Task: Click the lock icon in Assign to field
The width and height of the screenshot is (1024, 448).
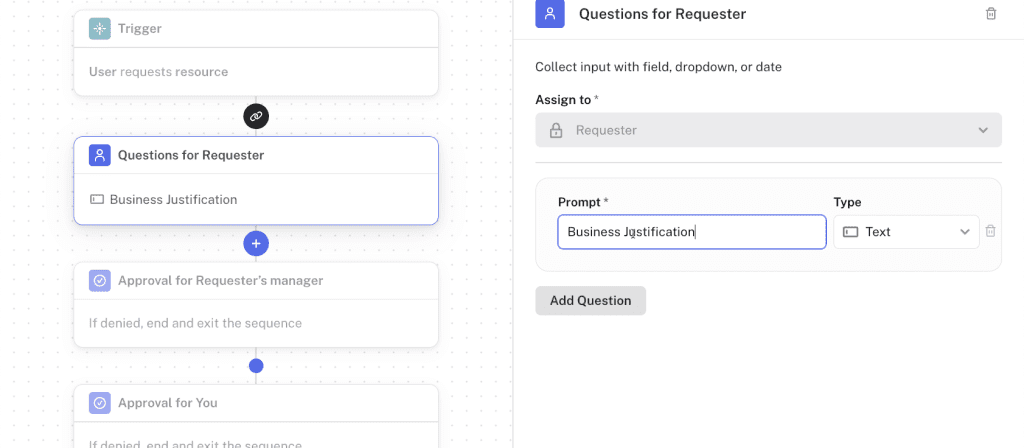Action: click(556, 130)
